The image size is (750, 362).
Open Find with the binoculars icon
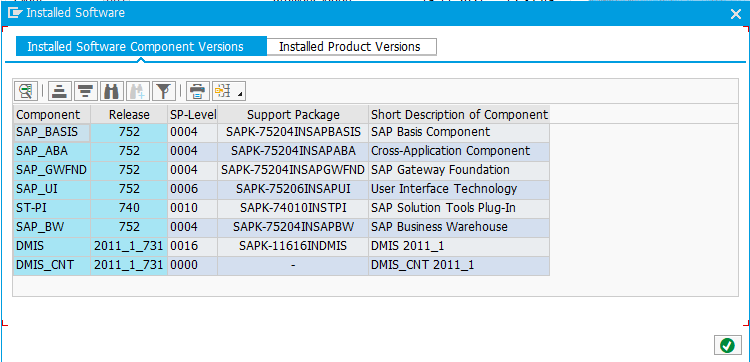point(111,90)
